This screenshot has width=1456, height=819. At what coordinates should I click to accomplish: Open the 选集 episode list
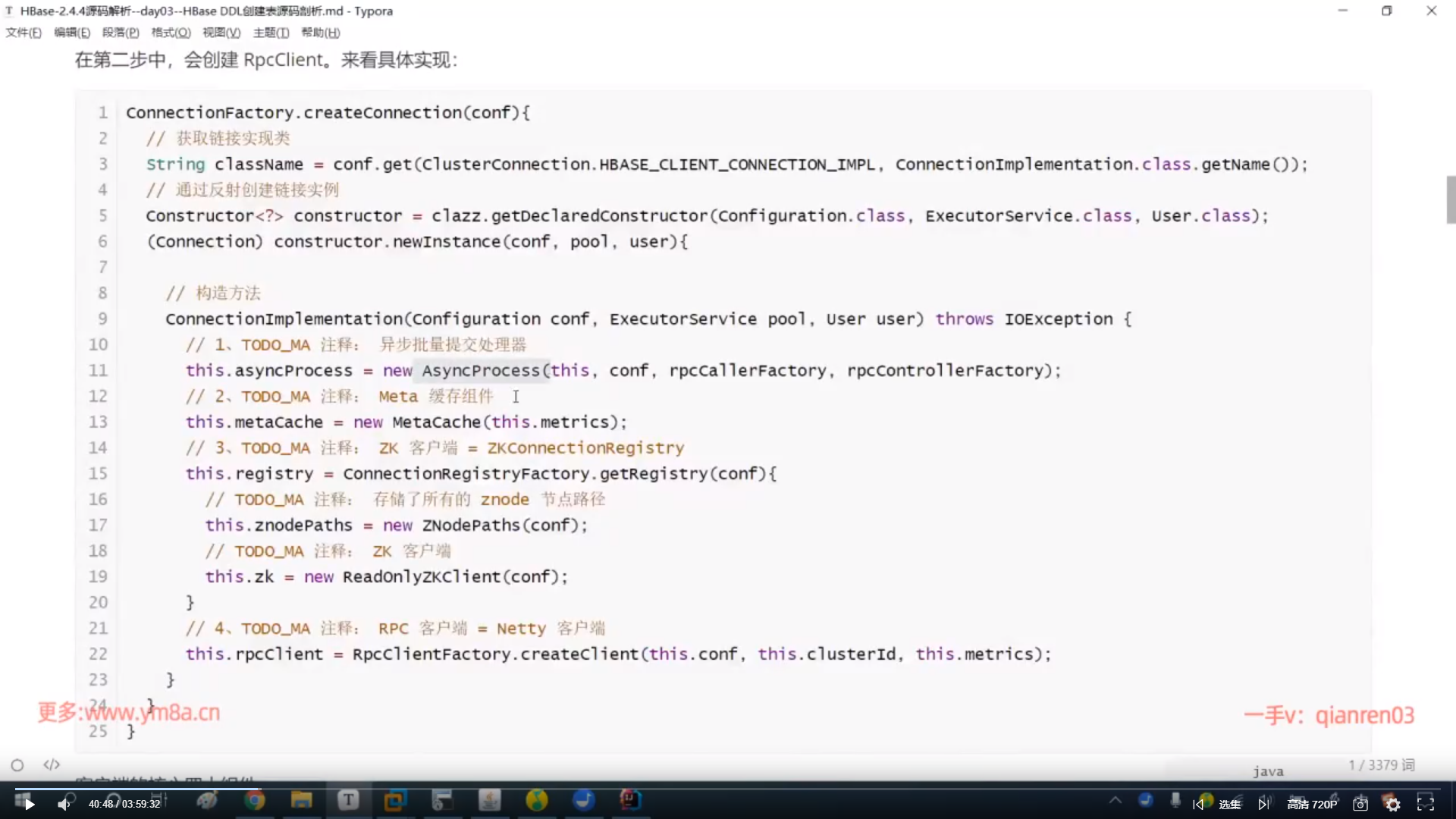(x=1229, y=805)
